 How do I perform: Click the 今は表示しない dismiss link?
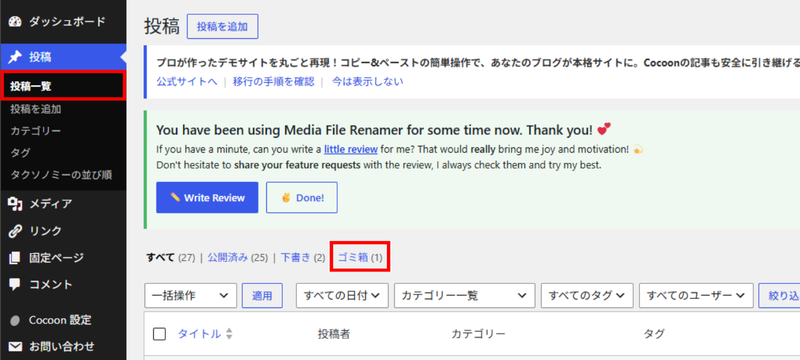coord(367,82)
